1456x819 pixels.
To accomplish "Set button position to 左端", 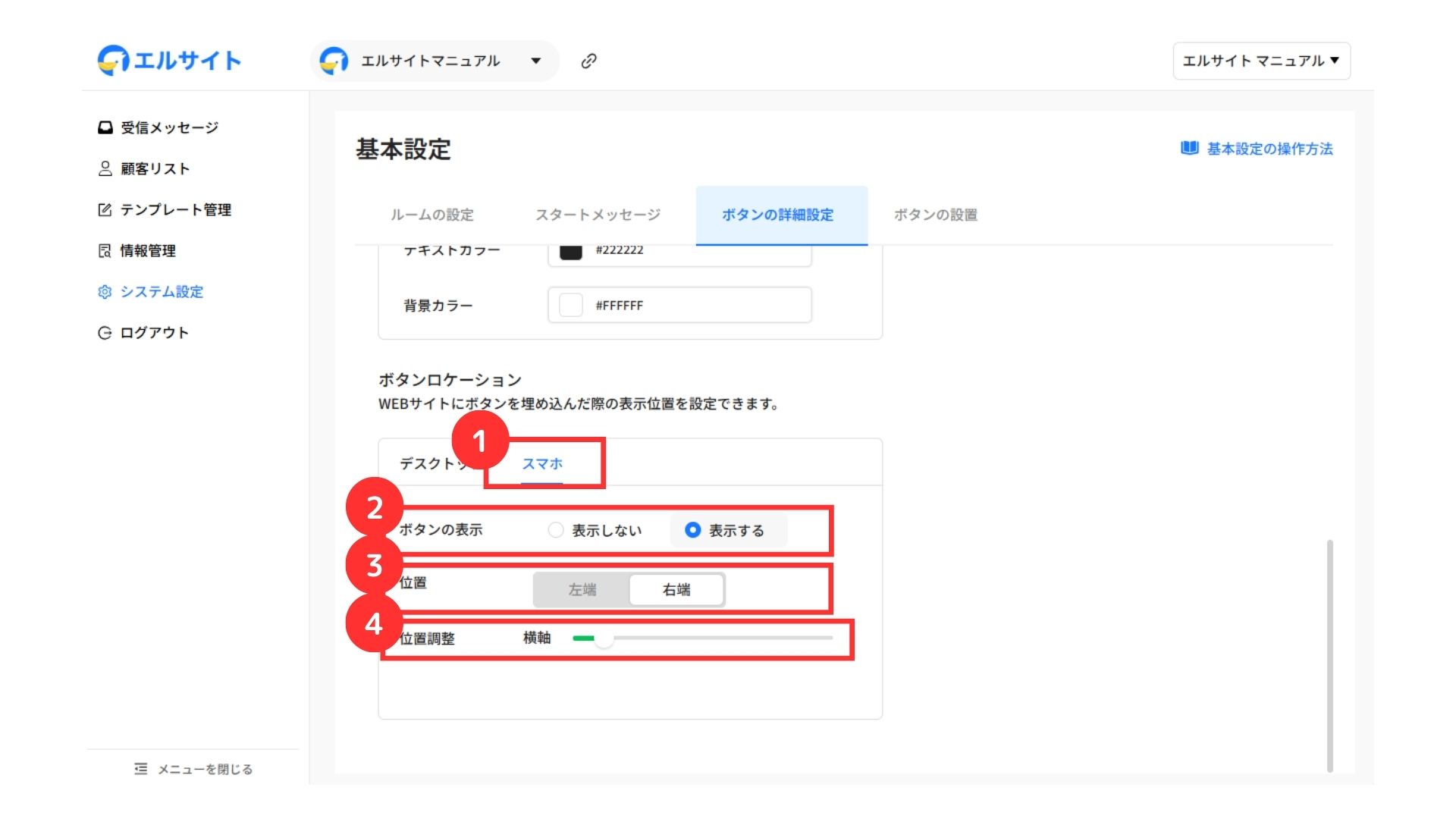I will (582, 589).
